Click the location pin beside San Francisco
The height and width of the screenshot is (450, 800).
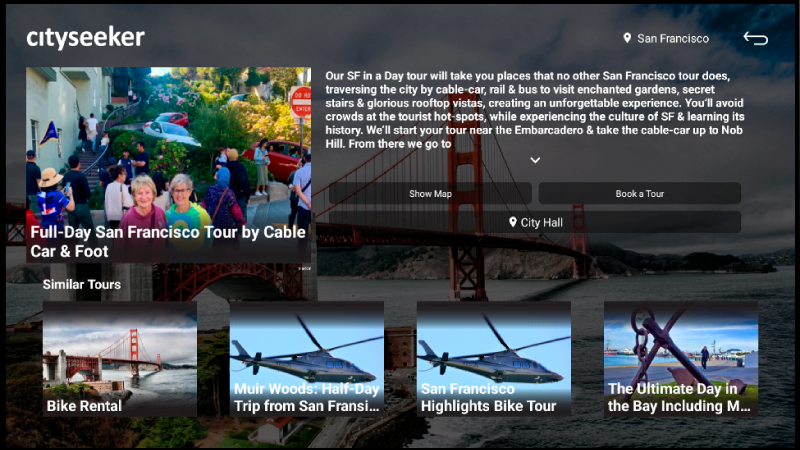[x=627, y=38]
